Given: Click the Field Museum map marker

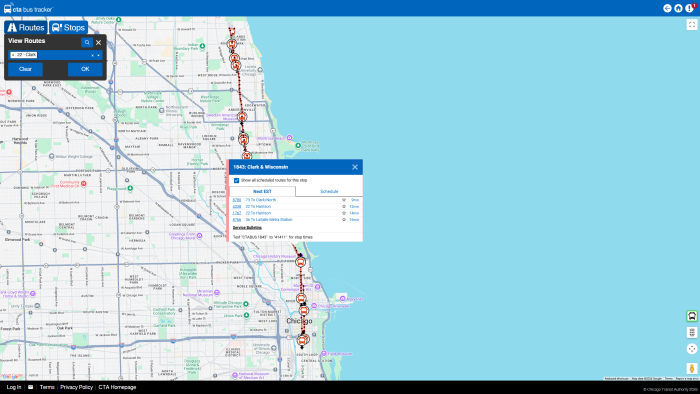Looking at the screenshot, I should coord(324,353).
